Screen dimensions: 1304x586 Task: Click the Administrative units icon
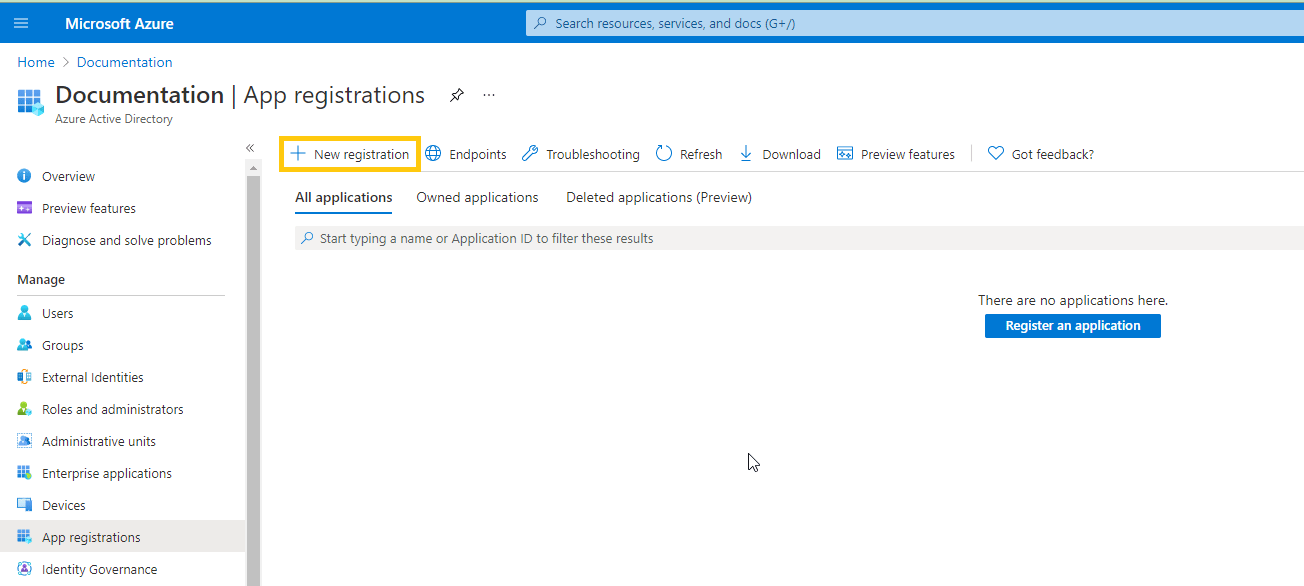pyautogui.click(x=25, y=441)
